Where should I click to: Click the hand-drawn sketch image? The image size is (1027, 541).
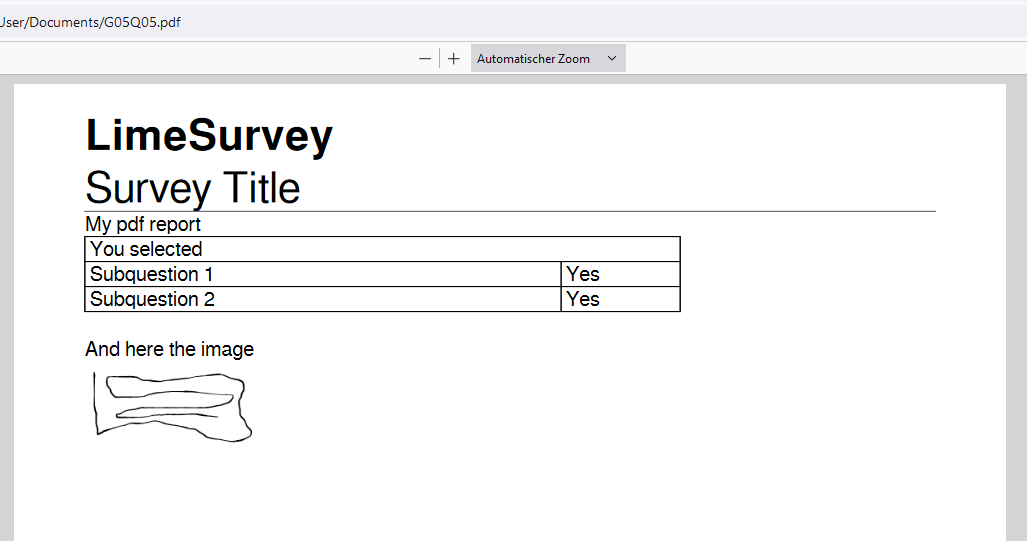pos(172,406)
